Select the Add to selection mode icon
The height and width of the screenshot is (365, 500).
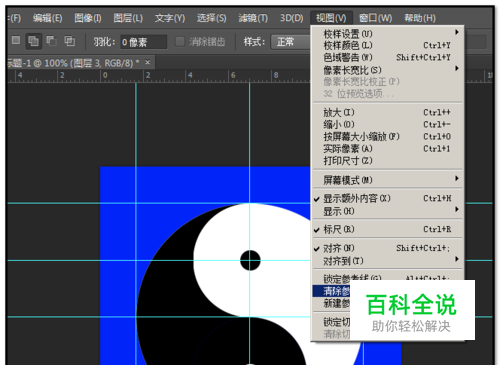point(33,41)
